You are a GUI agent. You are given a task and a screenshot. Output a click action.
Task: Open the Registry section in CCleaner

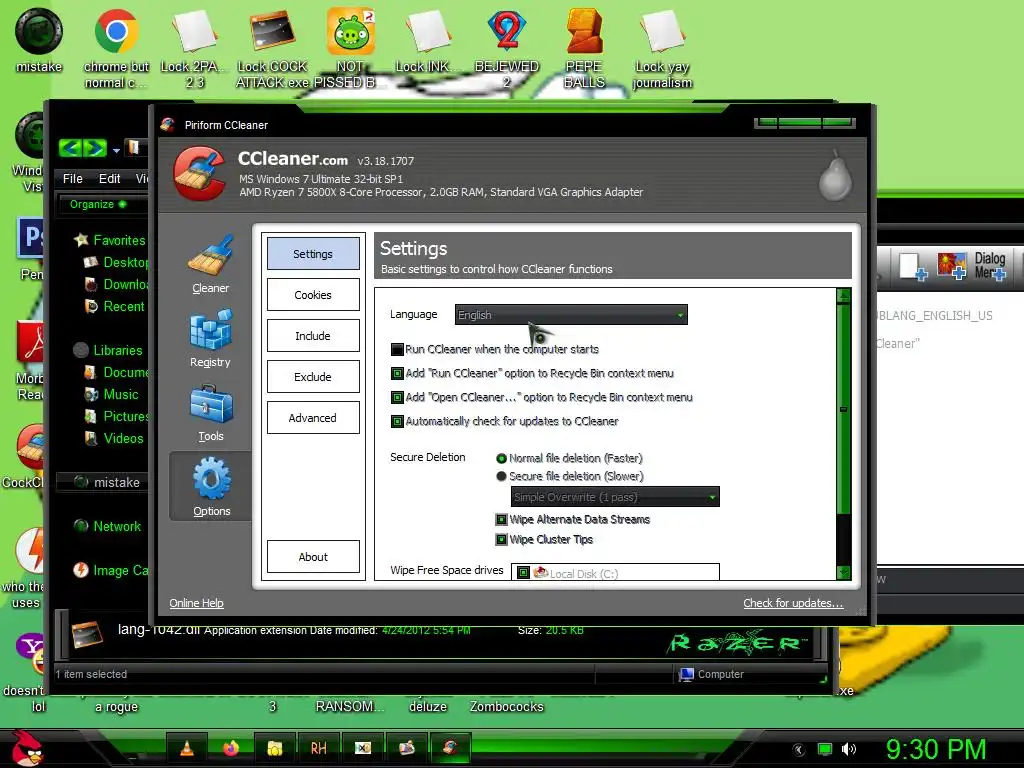point(210,338)
